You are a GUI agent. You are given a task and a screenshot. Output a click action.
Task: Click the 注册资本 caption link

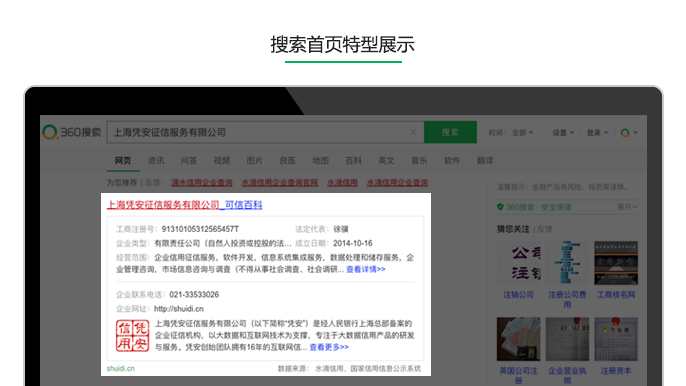(616, 371)
